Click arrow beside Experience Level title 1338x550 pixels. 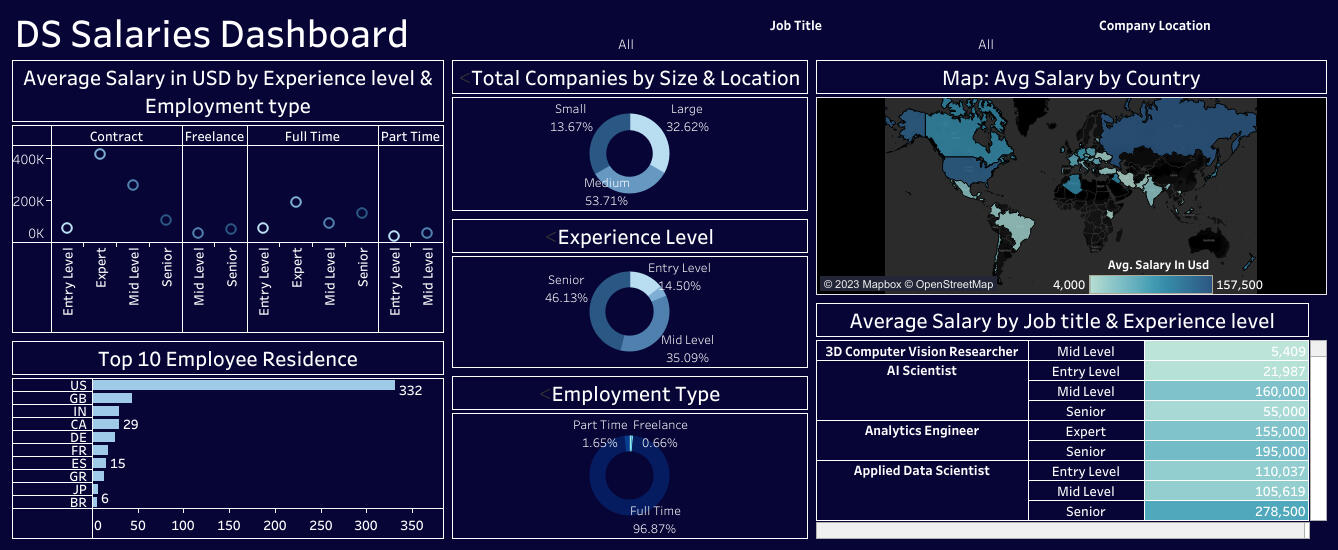click(551, 237)
